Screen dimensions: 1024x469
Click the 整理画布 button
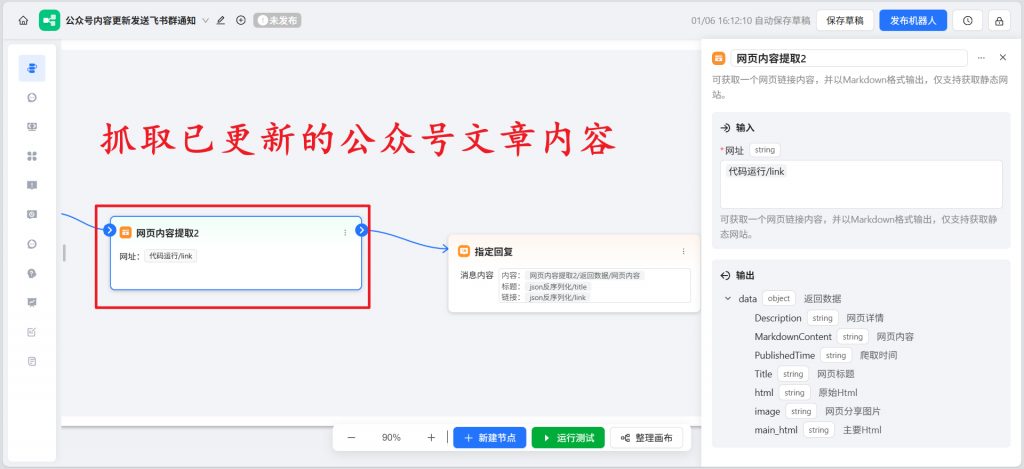click(x=647, y=438)
